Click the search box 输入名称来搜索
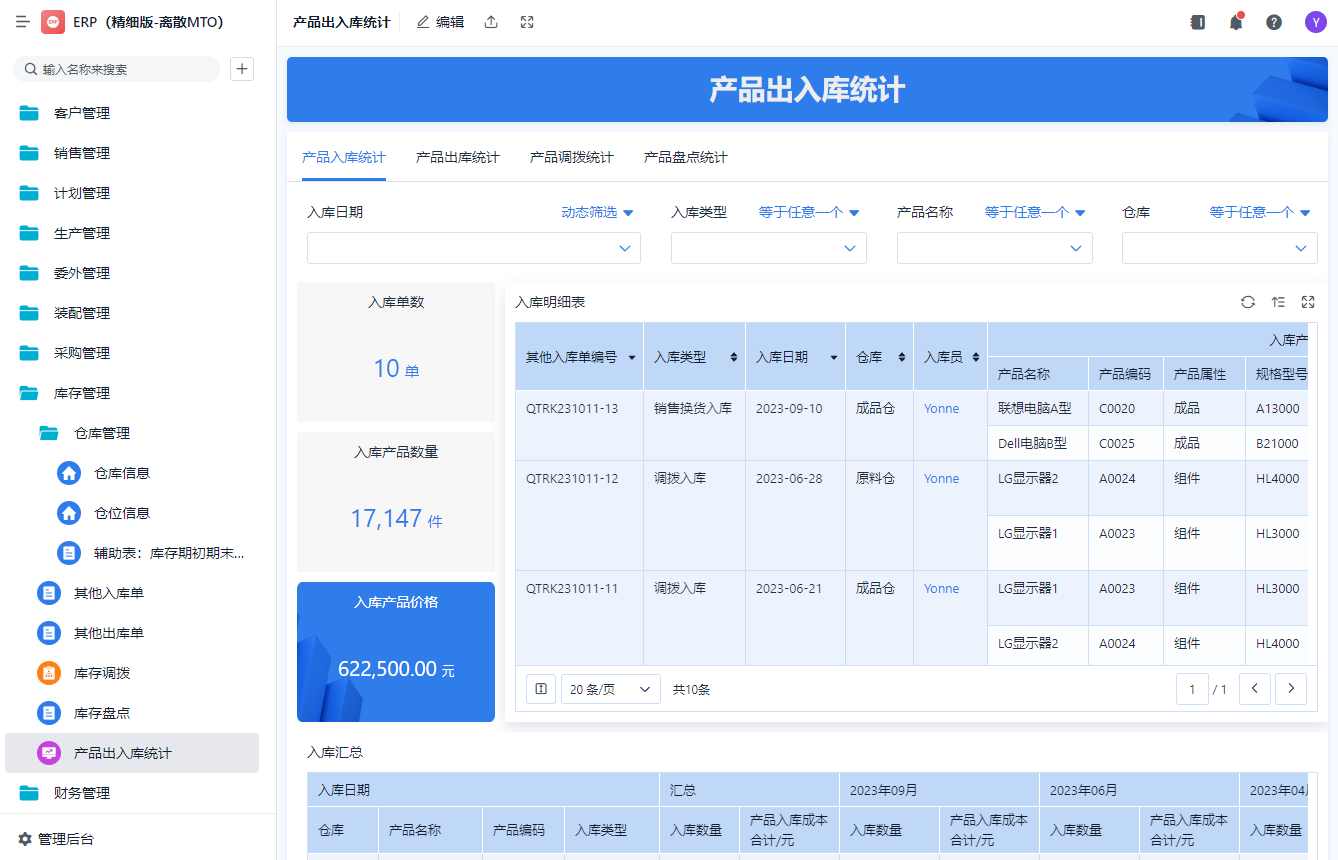 point(116,69)
